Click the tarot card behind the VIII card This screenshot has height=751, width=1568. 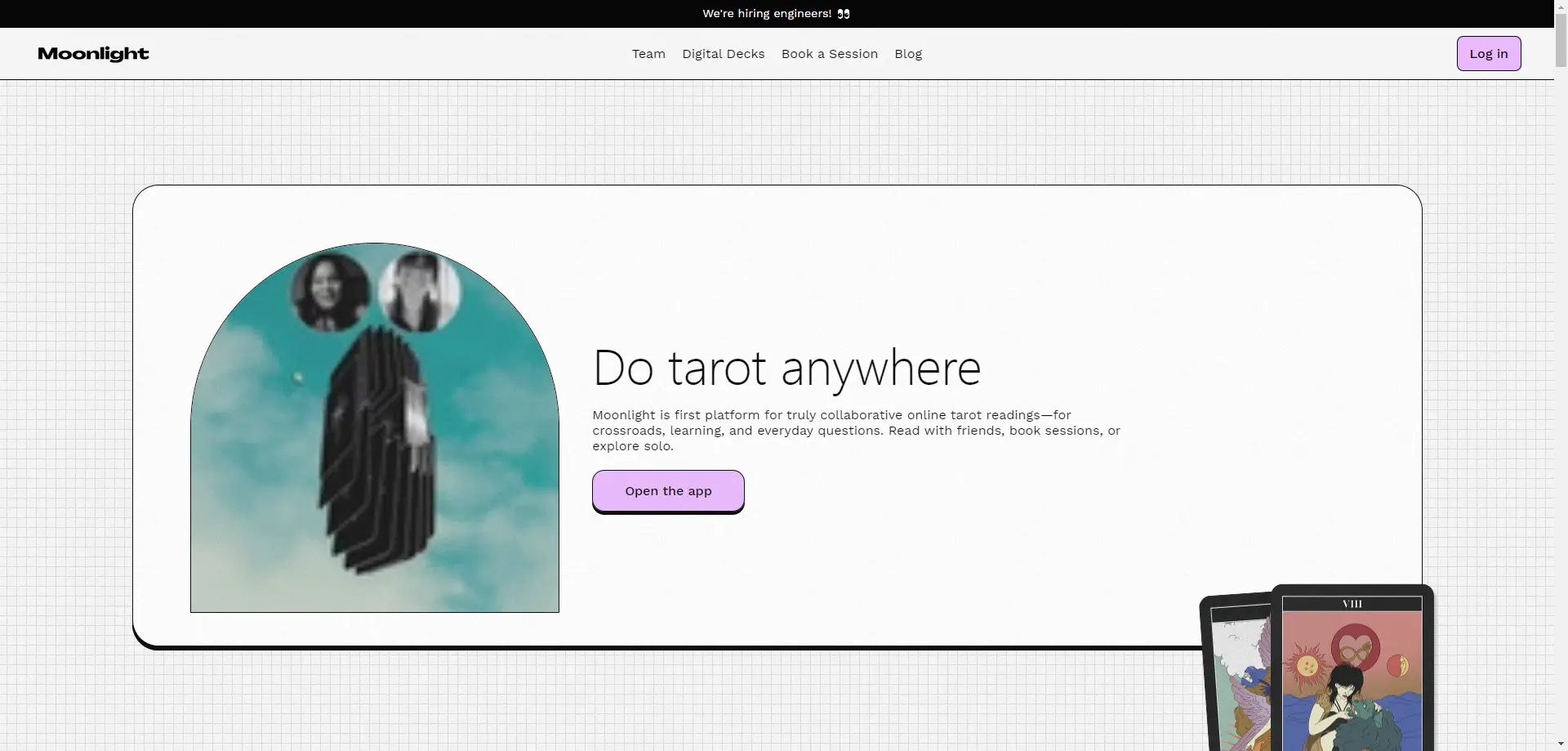[x=1235, y=672]
